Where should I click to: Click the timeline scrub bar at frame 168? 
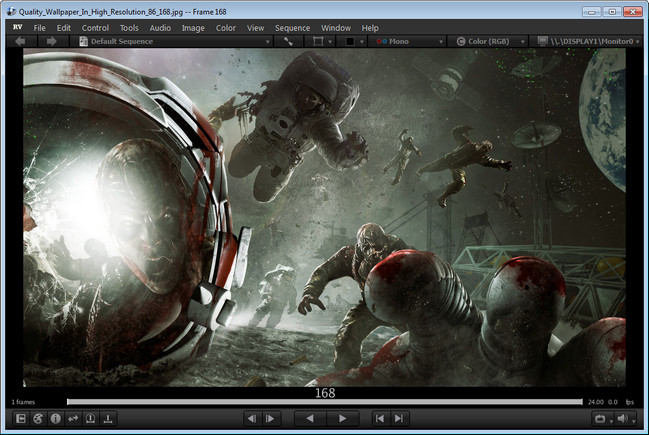(324, 402)
